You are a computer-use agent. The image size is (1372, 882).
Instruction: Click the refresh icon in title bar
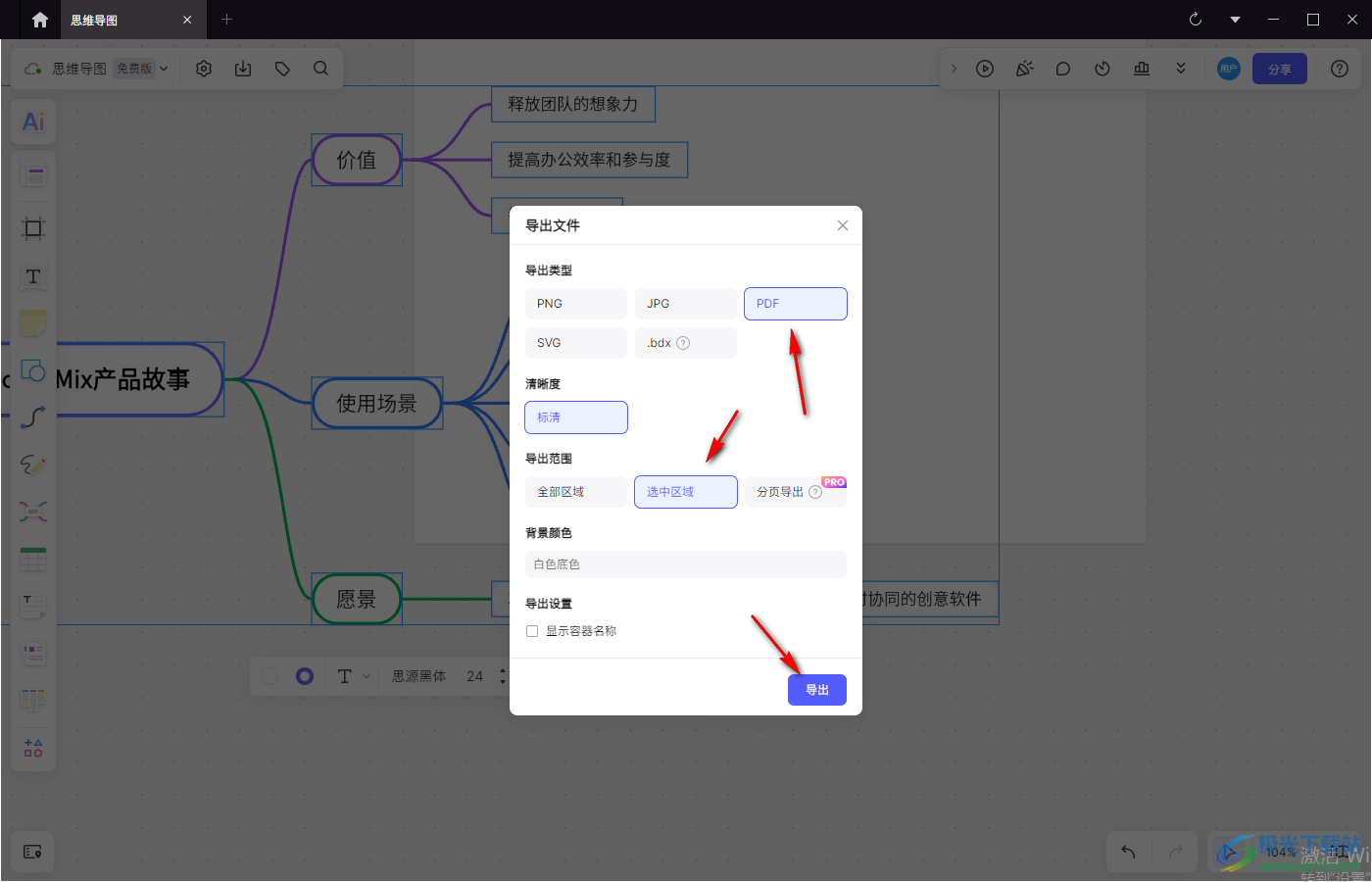1196,20
